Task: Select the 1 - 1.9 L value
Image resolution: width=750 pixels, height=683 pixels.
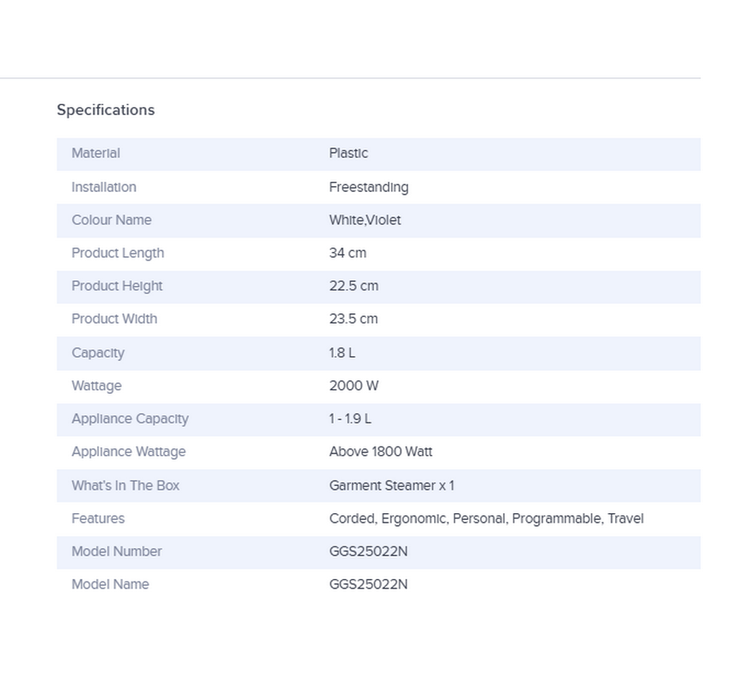Action: point(350,419)
